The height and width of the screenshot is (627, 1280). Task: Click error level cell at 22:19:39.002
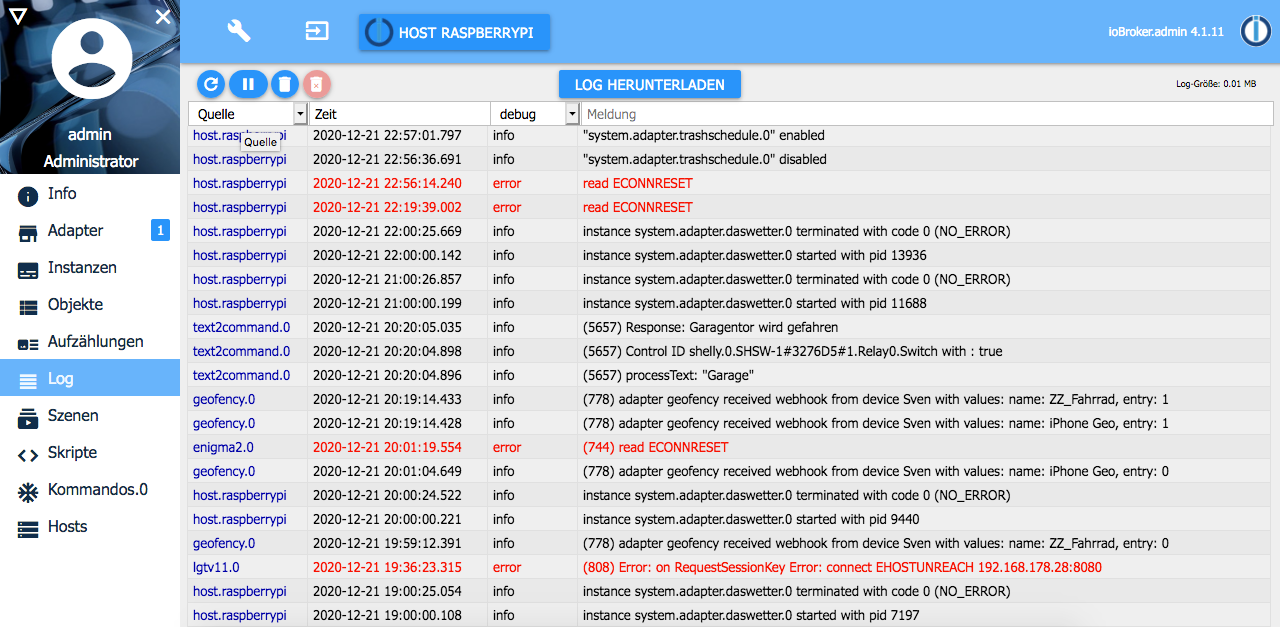(507, 207)
